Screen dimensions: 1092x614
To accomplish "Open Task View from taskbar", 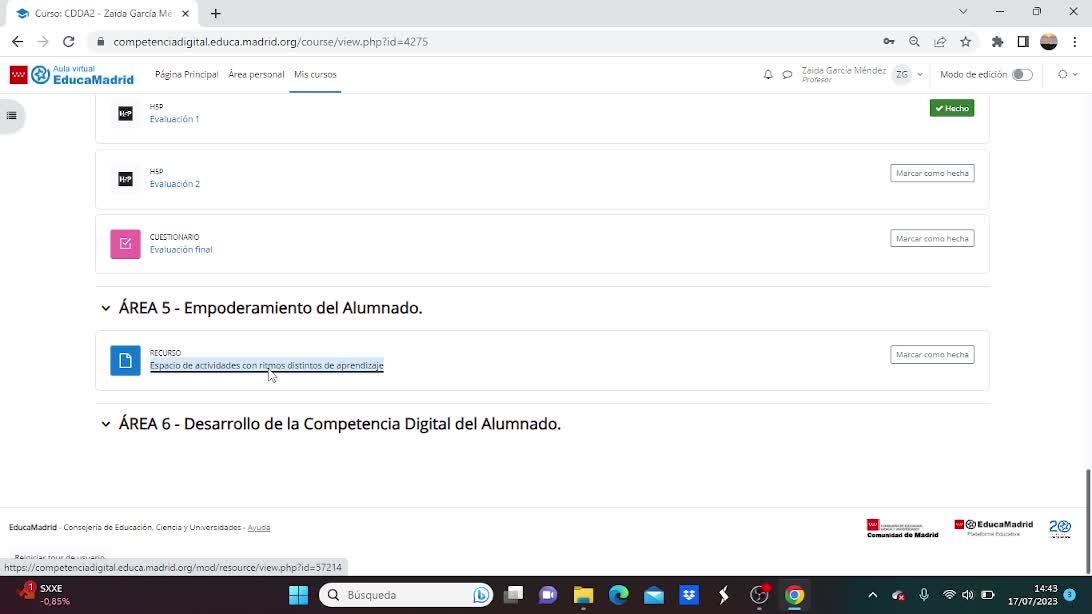I will tap(513, 595).
